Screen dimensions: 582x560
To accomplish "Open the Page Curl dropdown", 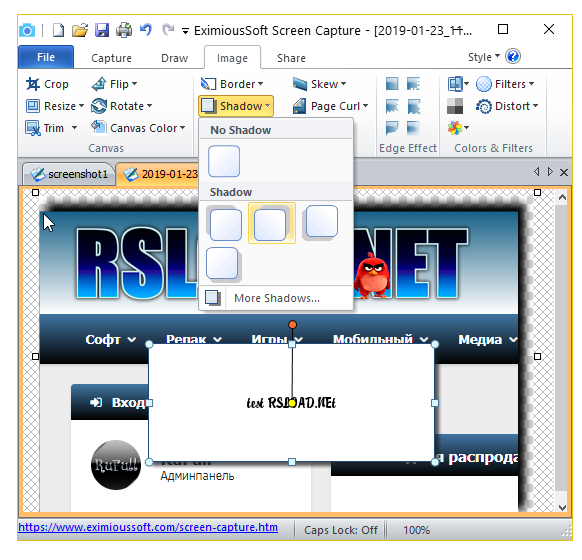I will pos(330,106).
